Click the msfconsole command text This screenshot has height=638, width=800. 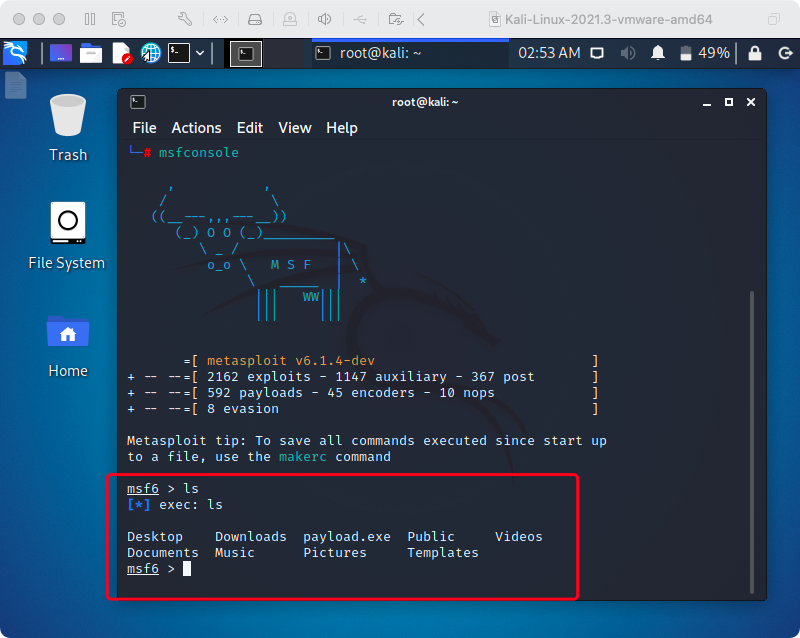pos(198,152)
